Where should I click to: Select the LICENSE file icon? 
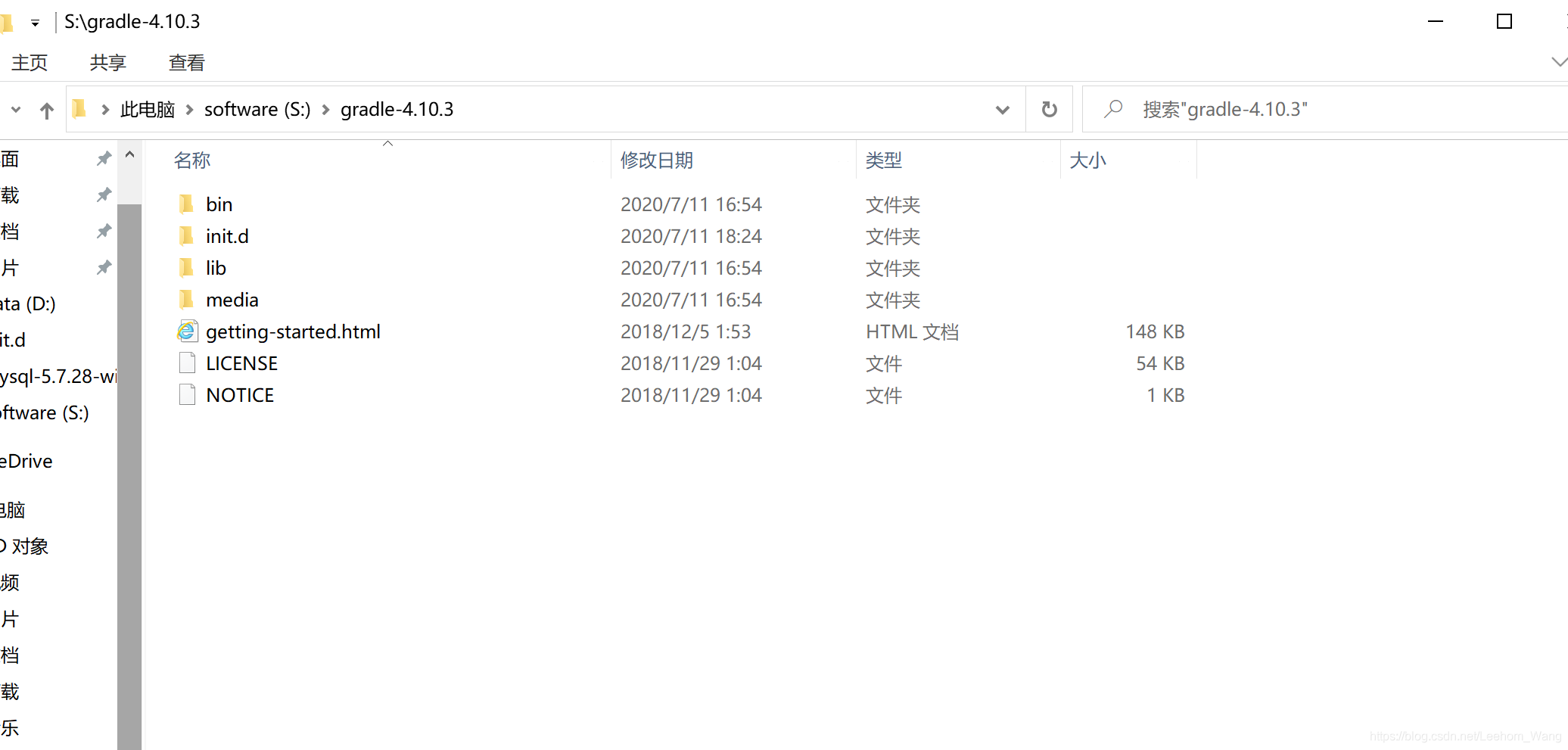[x=187, y=363]
